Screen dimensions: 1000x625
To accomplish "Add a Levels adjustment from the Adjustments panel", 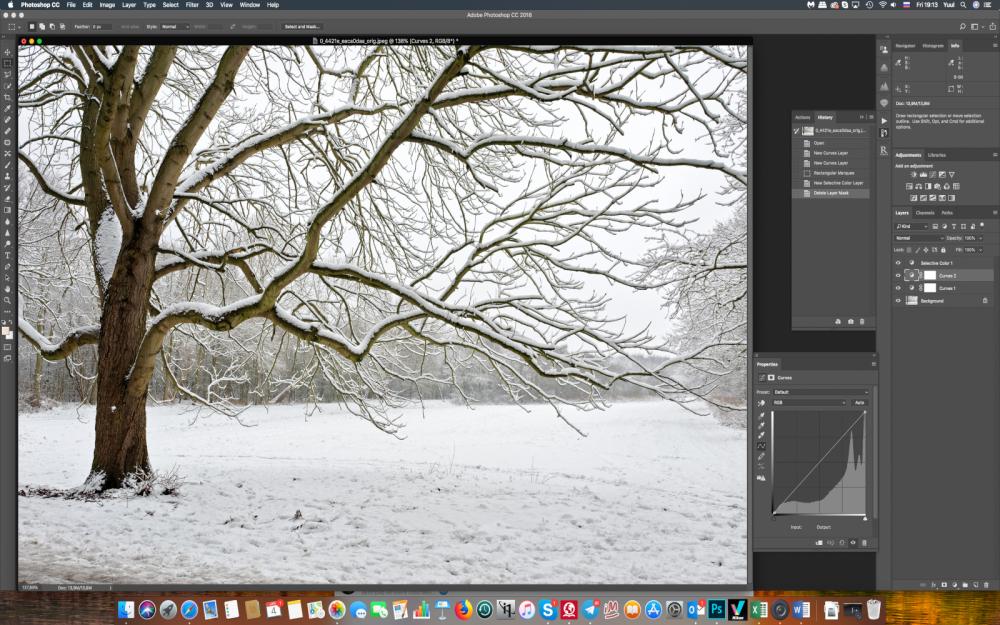I will click(923, 175).
